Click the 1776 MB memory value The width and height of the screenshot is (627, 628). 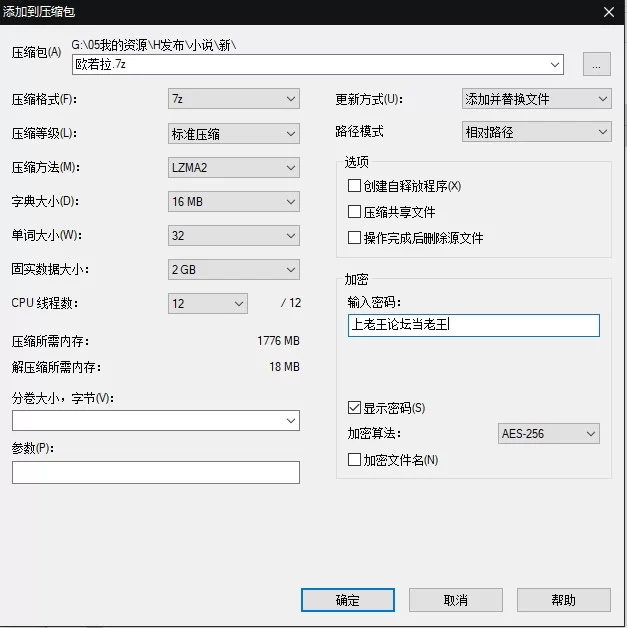pyautogui.click(x=278, y=341)
